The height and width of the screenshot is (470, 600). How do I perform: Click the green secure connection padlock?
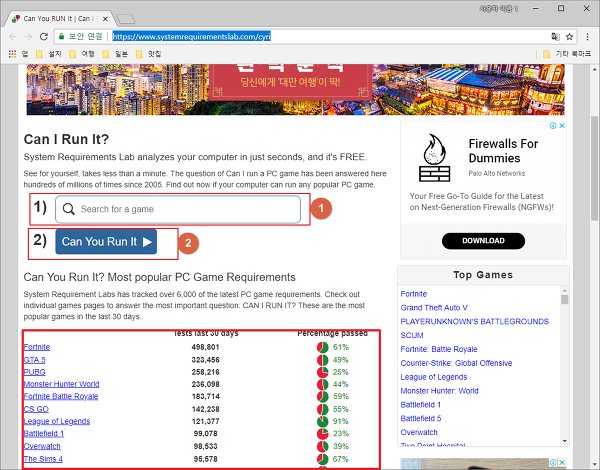[61, 36]
